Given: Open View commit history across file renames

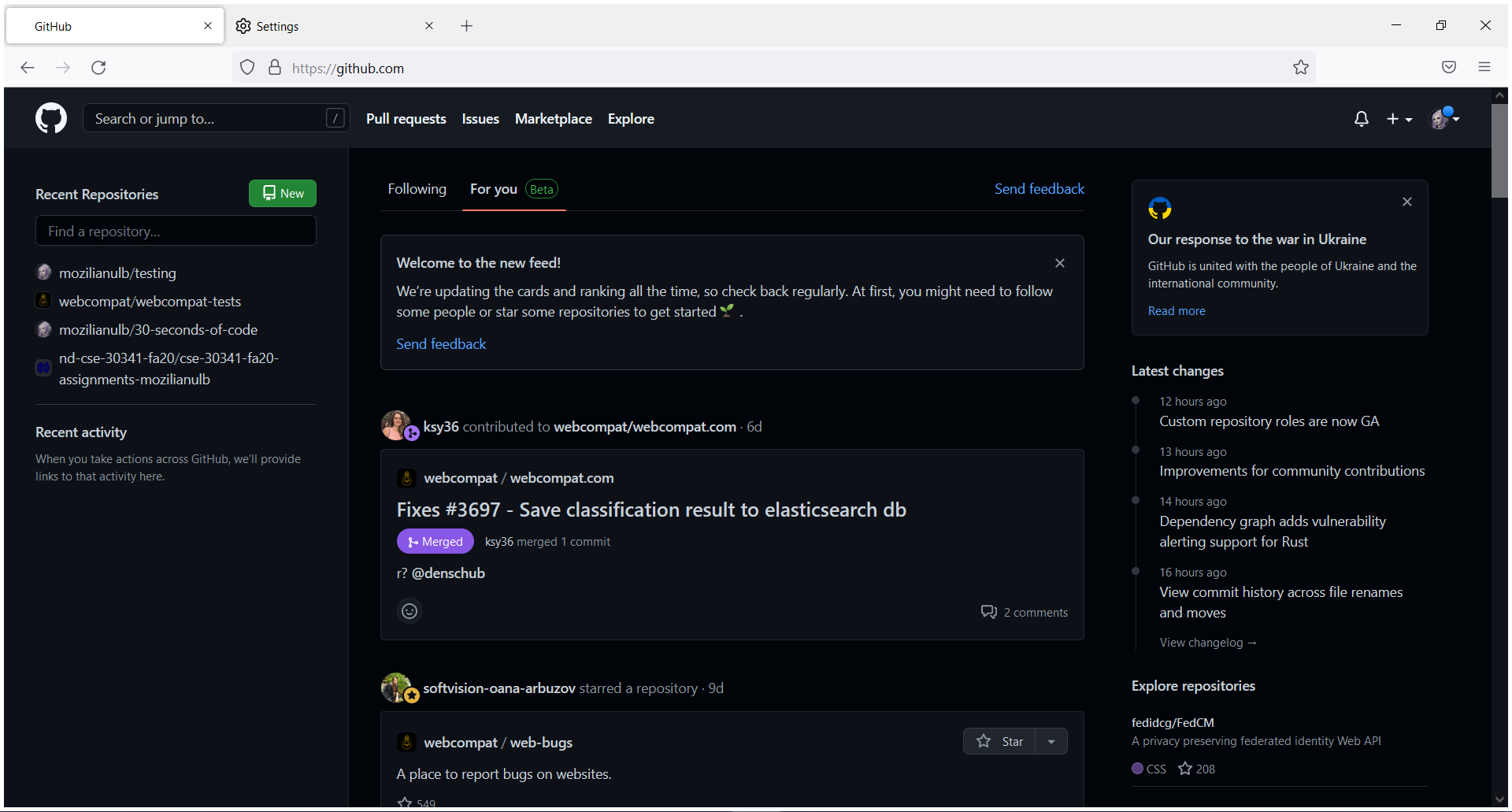Looking at the screenshot, I should pyautogui.click(x=1281, y=603).
